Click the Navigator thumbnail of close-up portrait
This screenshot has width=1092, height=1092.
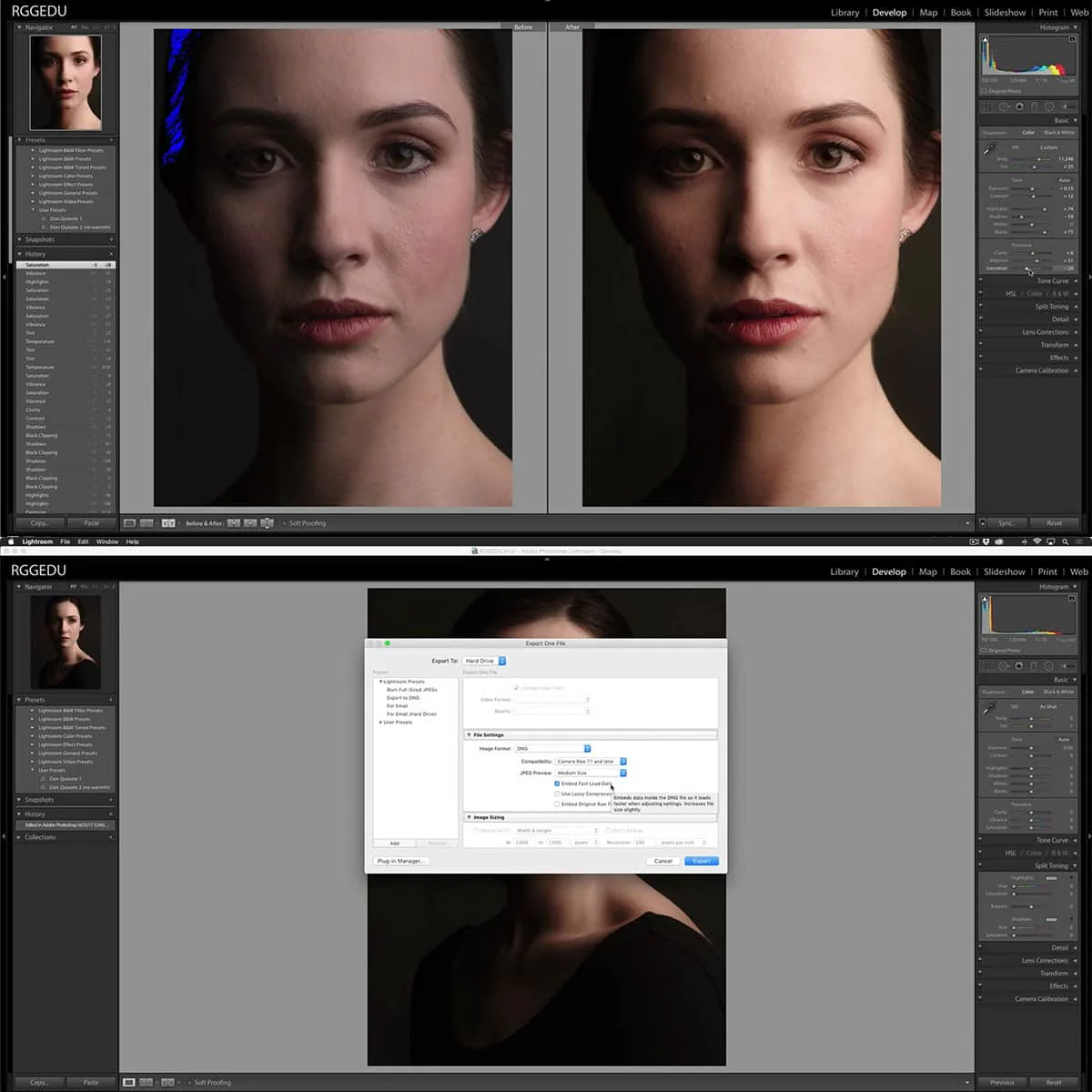point(66,82)
